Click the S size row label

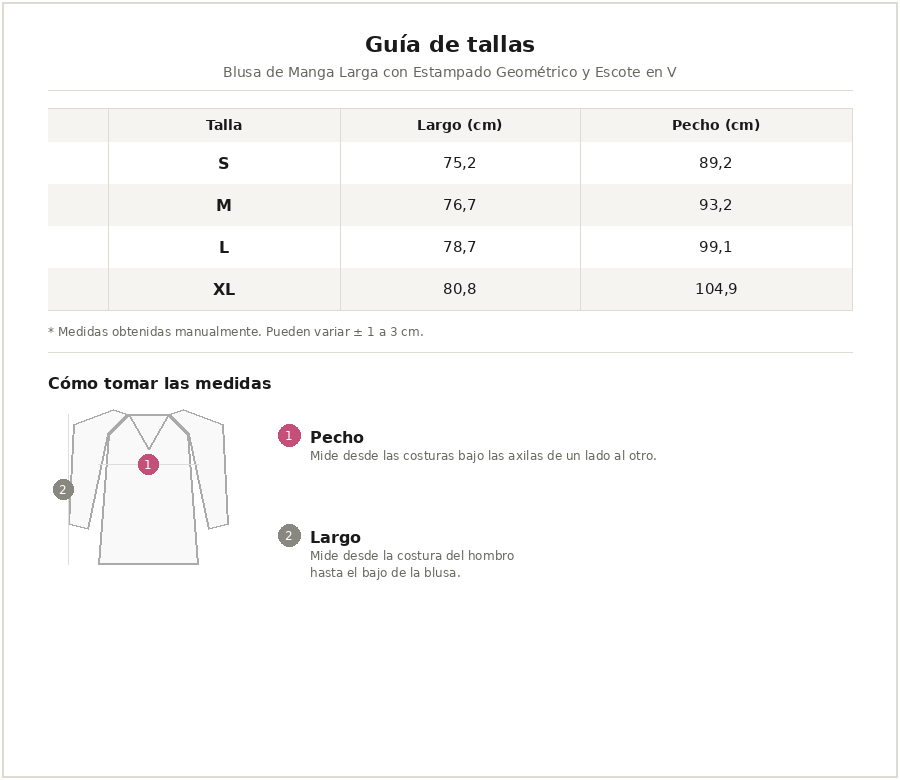point(224,163)
